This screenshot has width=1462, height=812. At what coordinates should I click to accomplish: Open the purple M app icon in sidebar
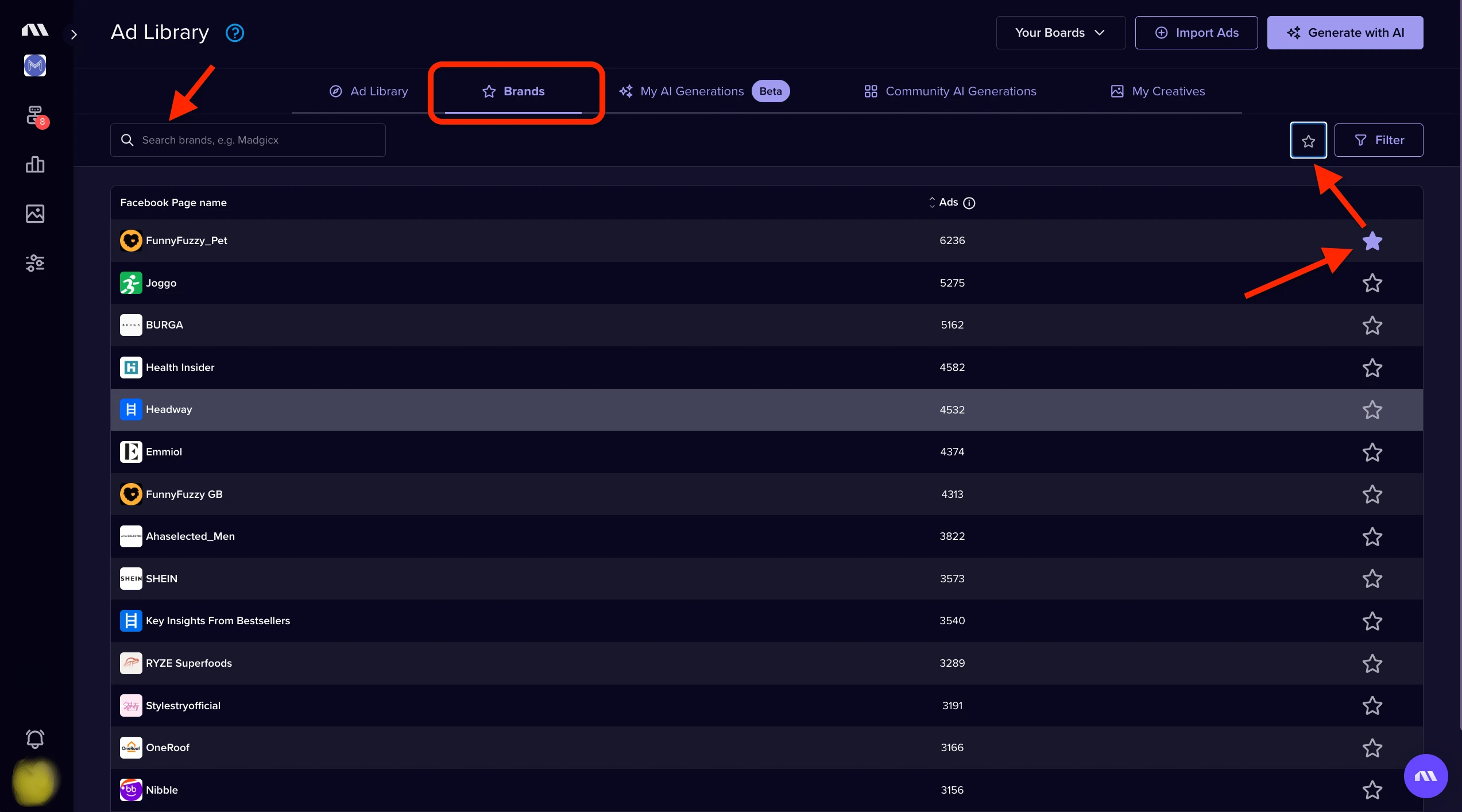pos(35,65)
